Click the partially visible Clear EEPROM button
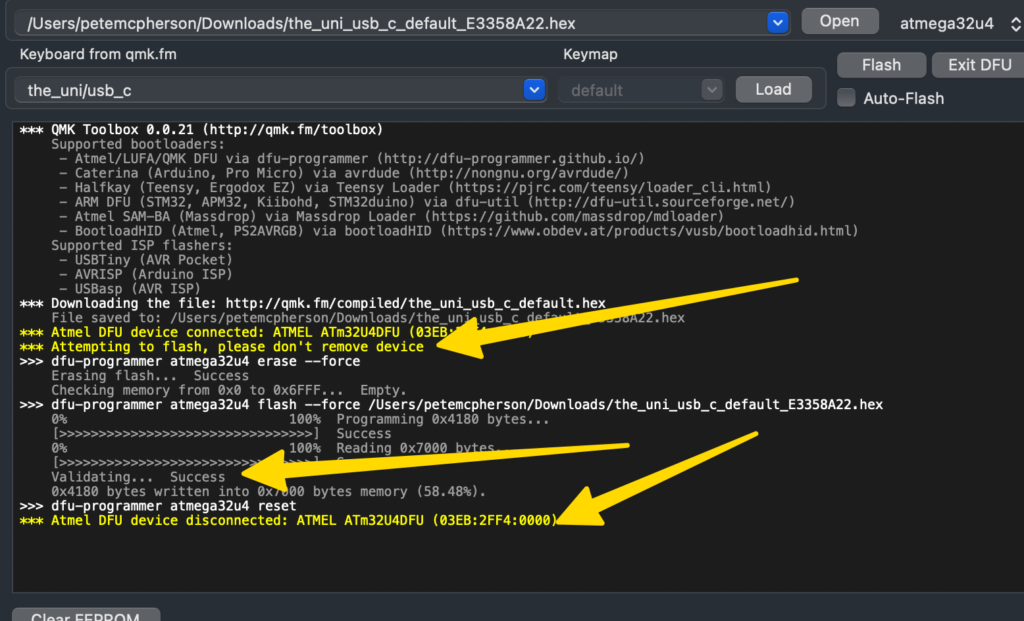 pos(86,615)
